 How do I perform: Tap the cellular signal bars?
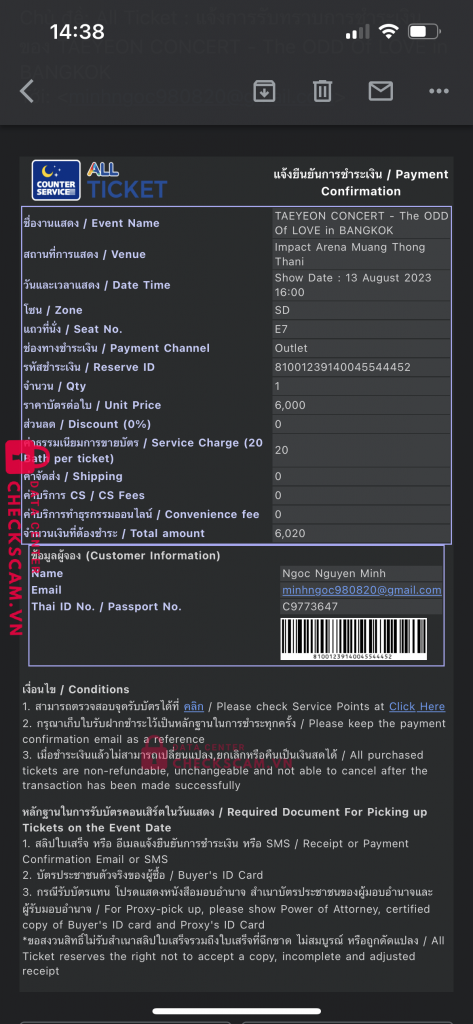click(x=358, y=32)
